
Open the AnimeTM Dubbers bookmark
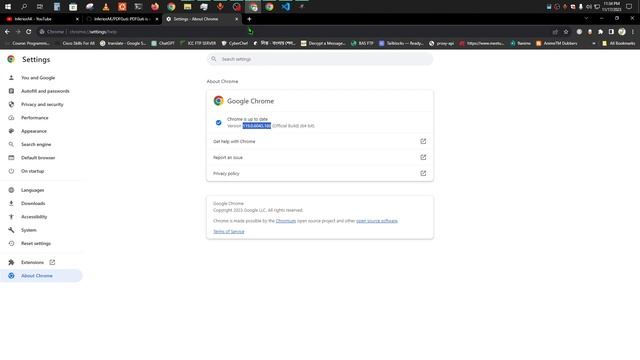point(556,43)
